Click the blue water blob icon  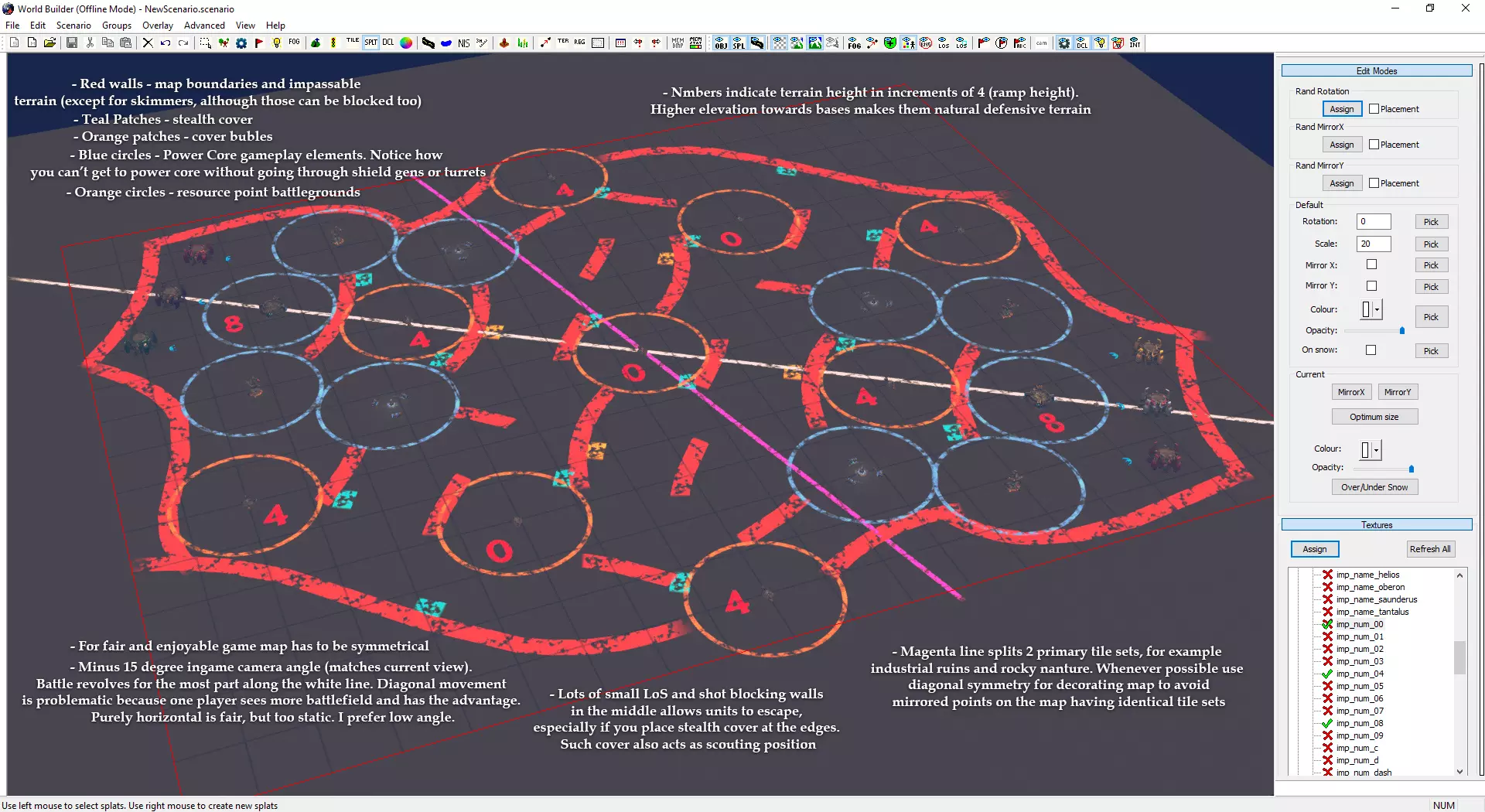point(446,43)
